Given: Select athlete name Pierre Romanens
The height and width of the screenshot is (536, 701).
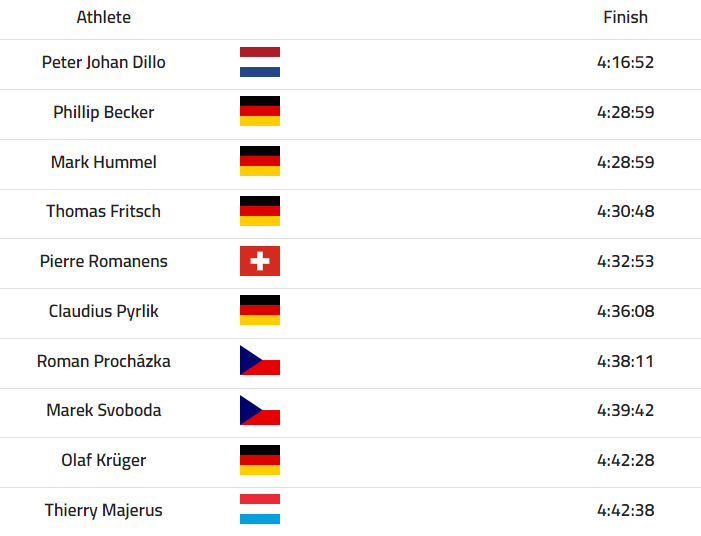Looking at the screenshot, I should point(104,261).
